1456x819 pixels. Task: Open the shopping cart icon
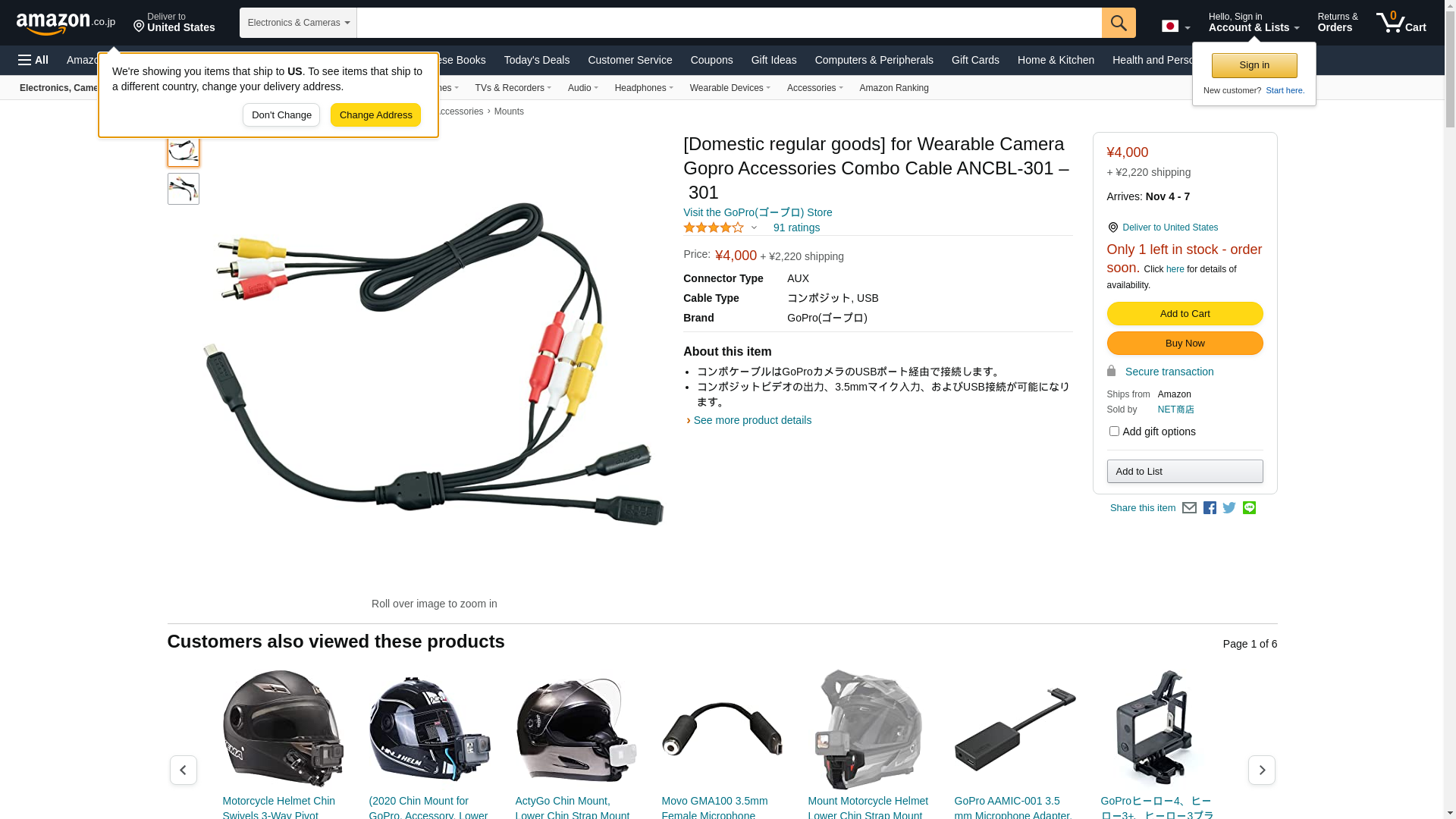[x=1401, y=23]
